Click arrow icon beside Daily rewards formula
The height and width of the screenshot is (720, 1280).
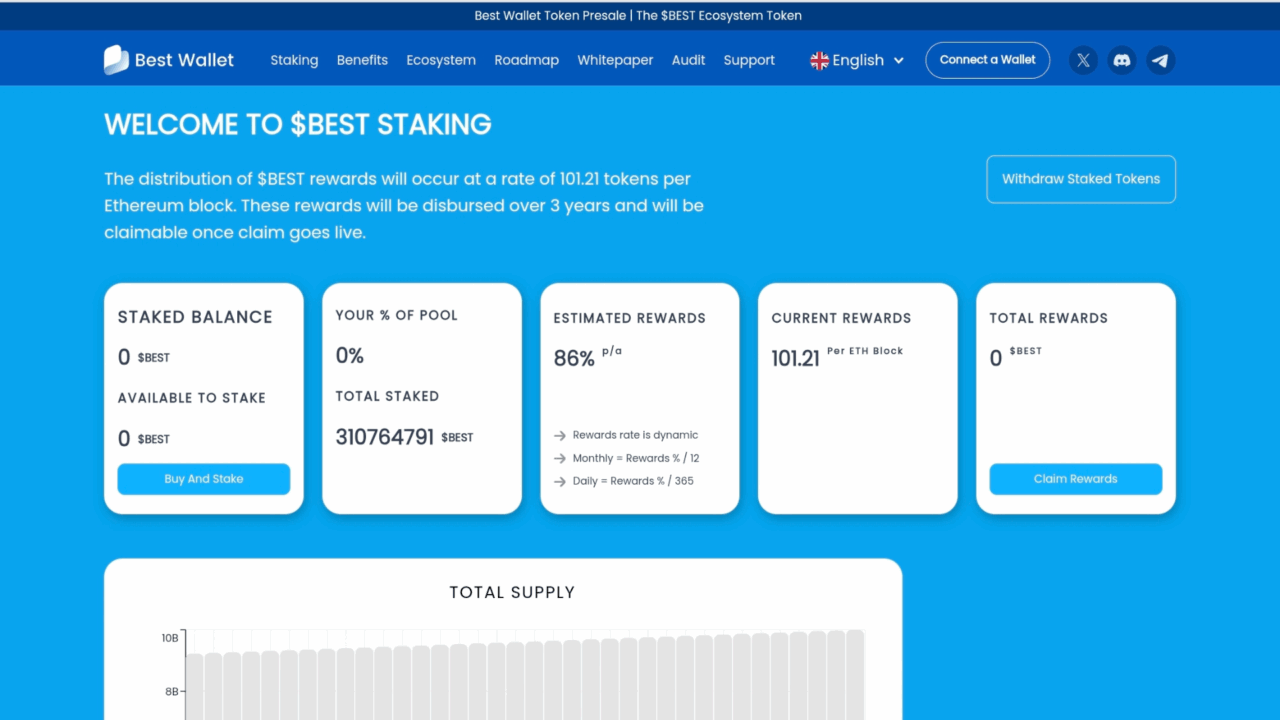pyautogui.click(x=560, y=482)
